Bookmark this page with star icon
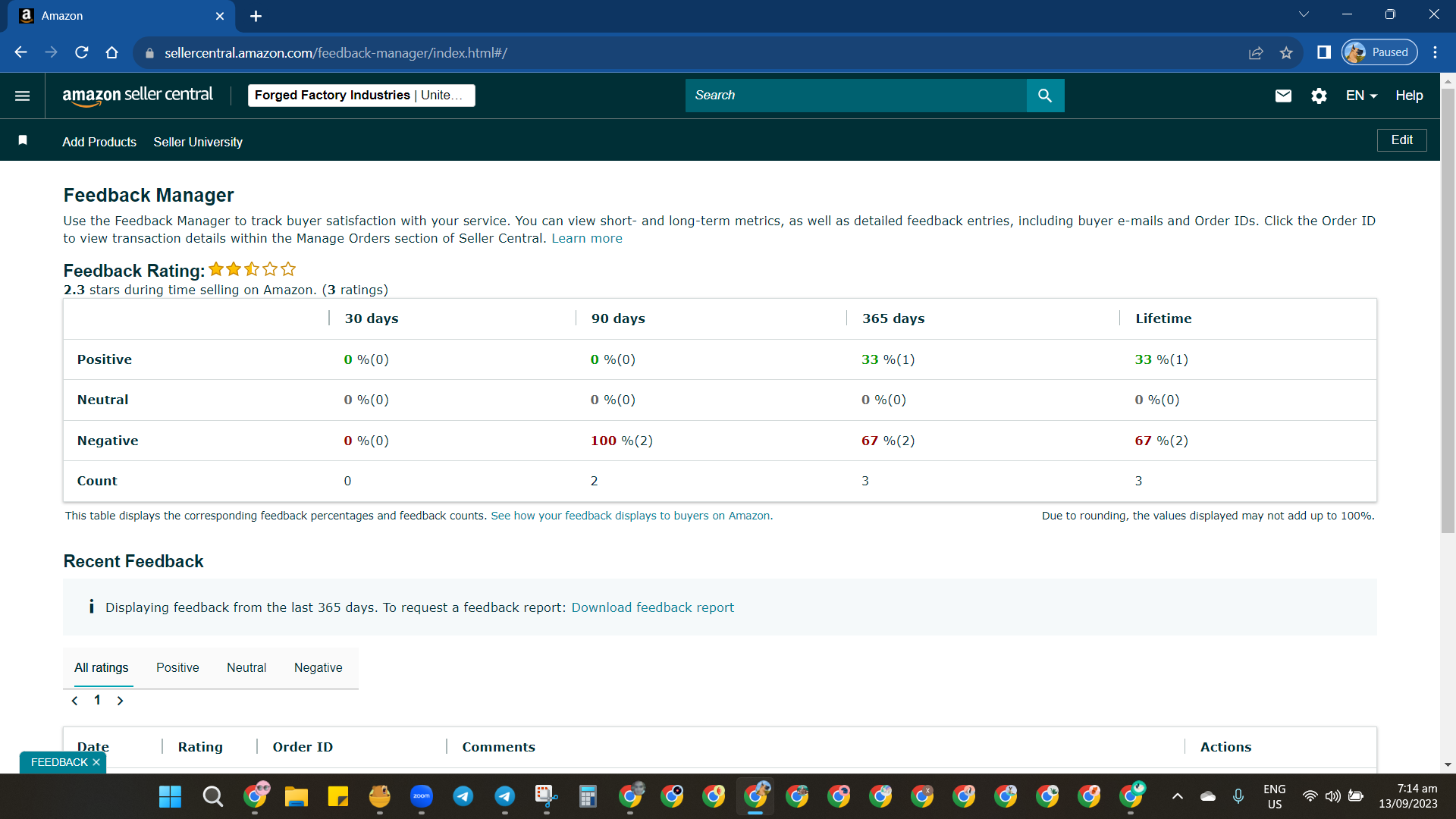Screen dimensions: 1456x819 (1286, 52)
